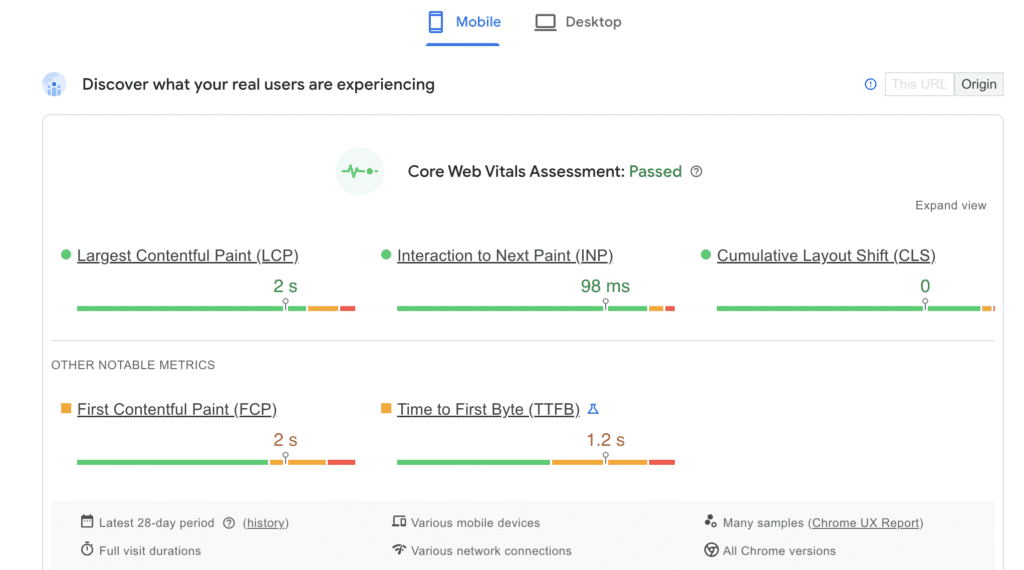Click help icon next to 28-day period

click(x=229, y=523)
